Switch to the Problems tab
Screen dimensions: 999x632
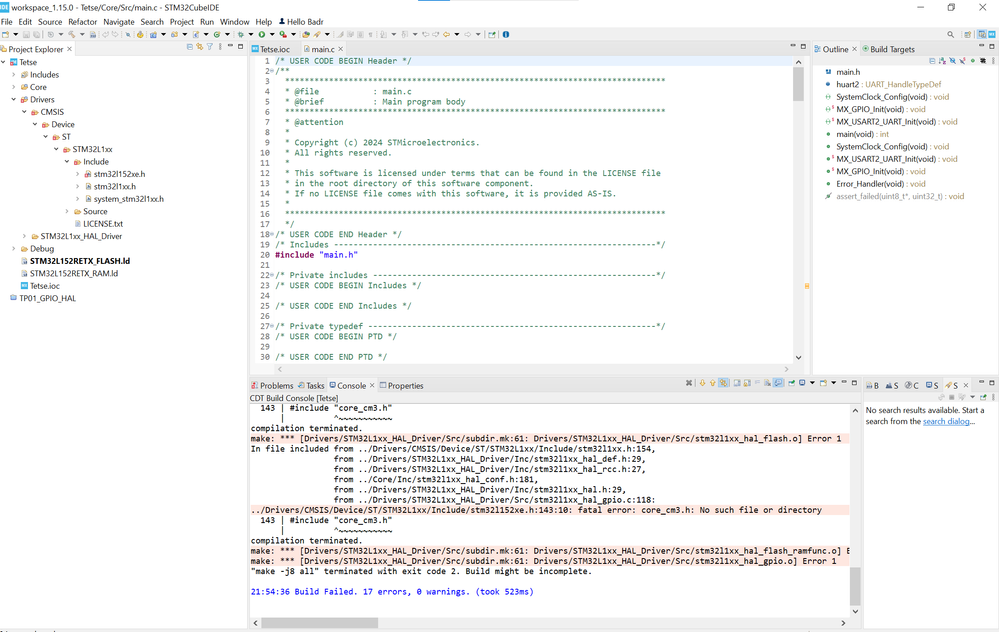pyautogui.click(x=276, y=386)
